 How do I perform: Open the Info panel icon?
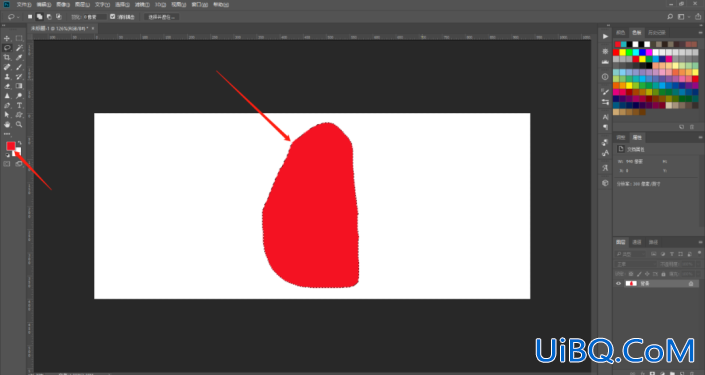tap(605, 77)
